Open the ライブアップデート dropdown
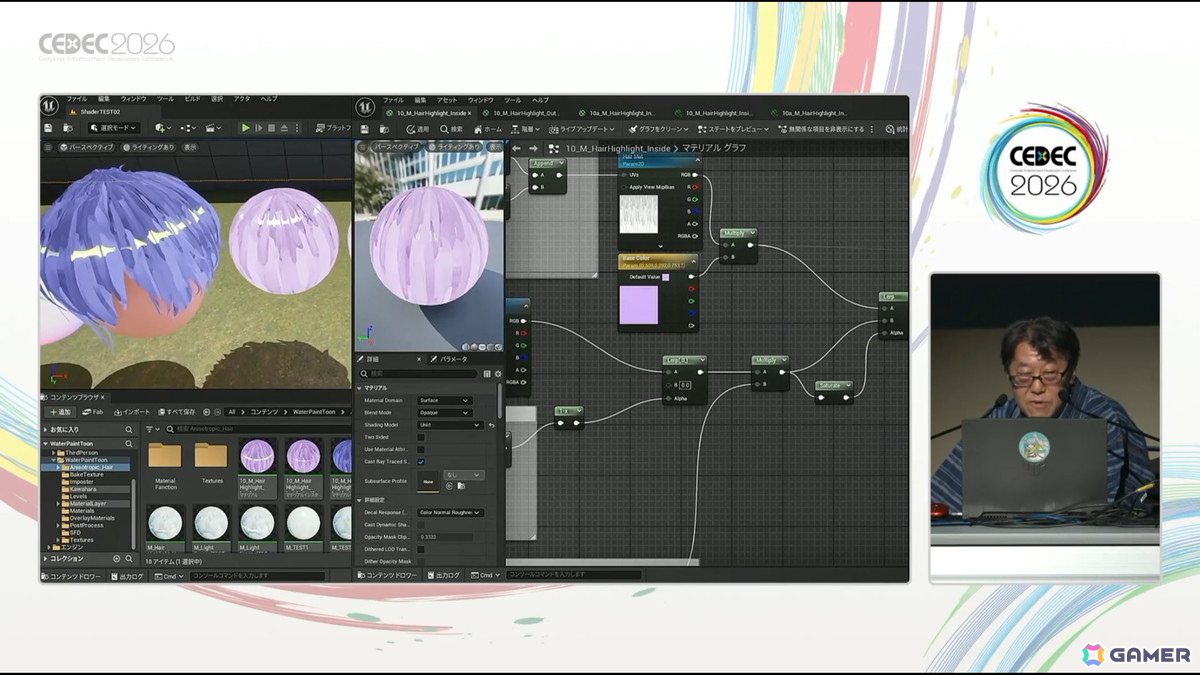This screenshot has height=675, width=1200. click(581, 129)
